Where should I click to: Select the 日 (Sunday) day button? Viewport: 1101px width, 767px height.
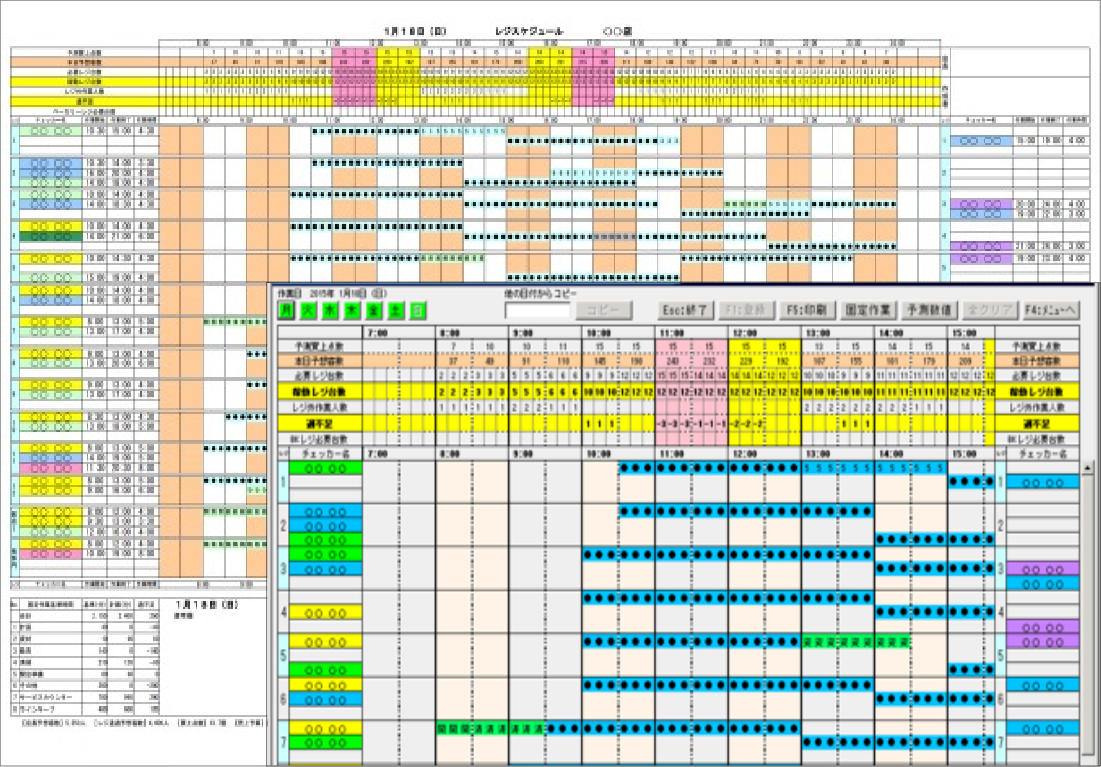click(417, 310)
